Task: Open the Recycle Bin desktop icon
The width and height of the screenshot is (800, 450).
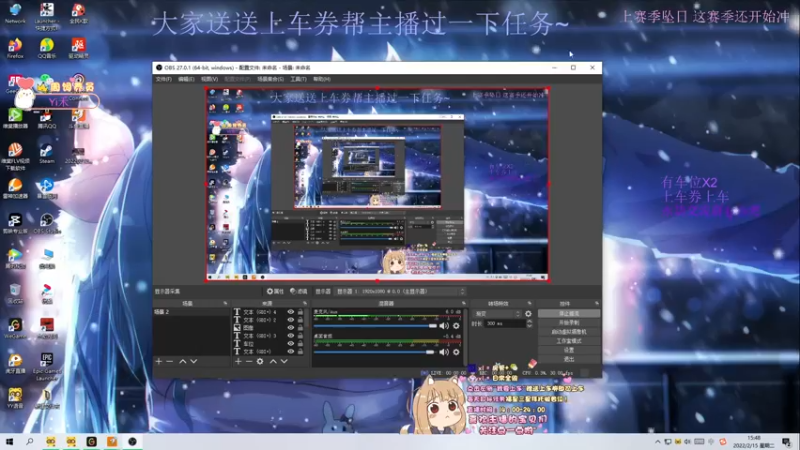Action: (15, 293)
